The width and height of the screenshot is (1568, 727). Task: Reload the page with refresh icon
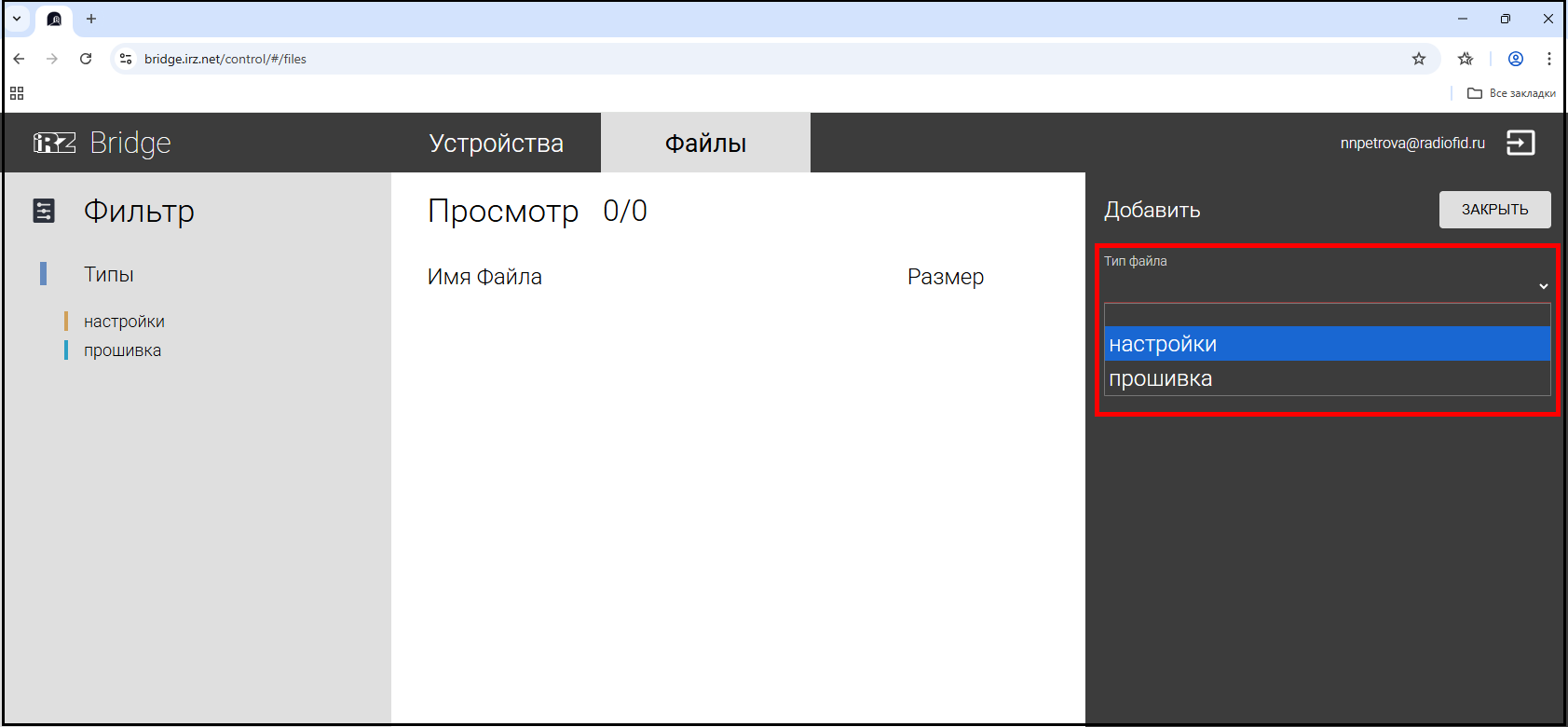[x=86, y=59]
